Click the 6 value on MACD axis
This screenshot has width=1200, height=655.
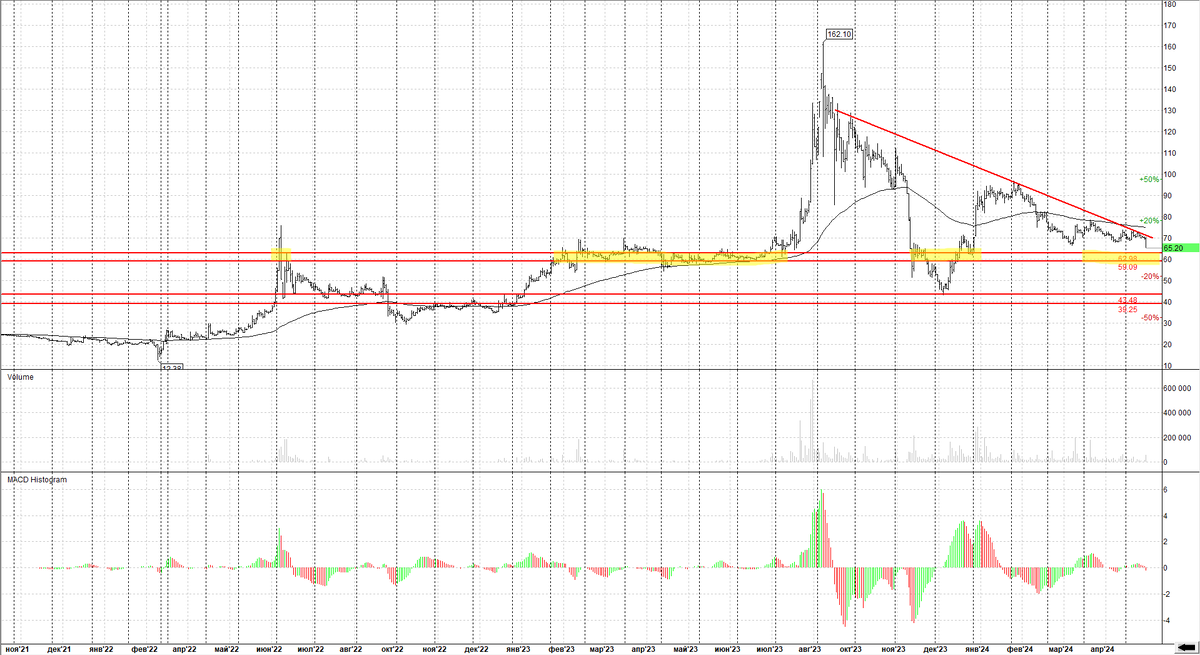click(1166, 490)
